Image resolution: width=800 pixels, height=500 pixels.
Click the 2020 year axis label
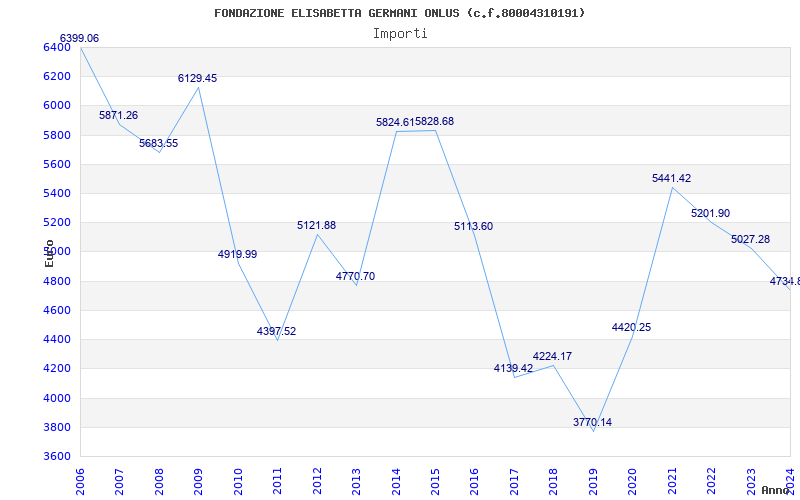coord(633,481)
